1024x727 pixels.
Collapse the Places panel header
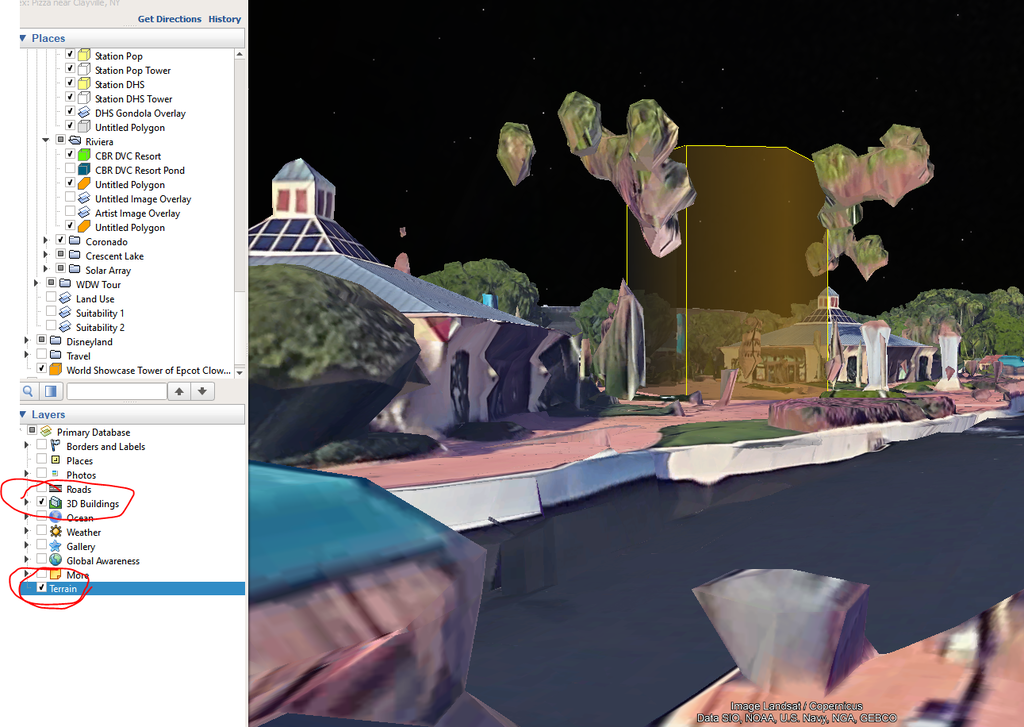click(x=24, y=38)
